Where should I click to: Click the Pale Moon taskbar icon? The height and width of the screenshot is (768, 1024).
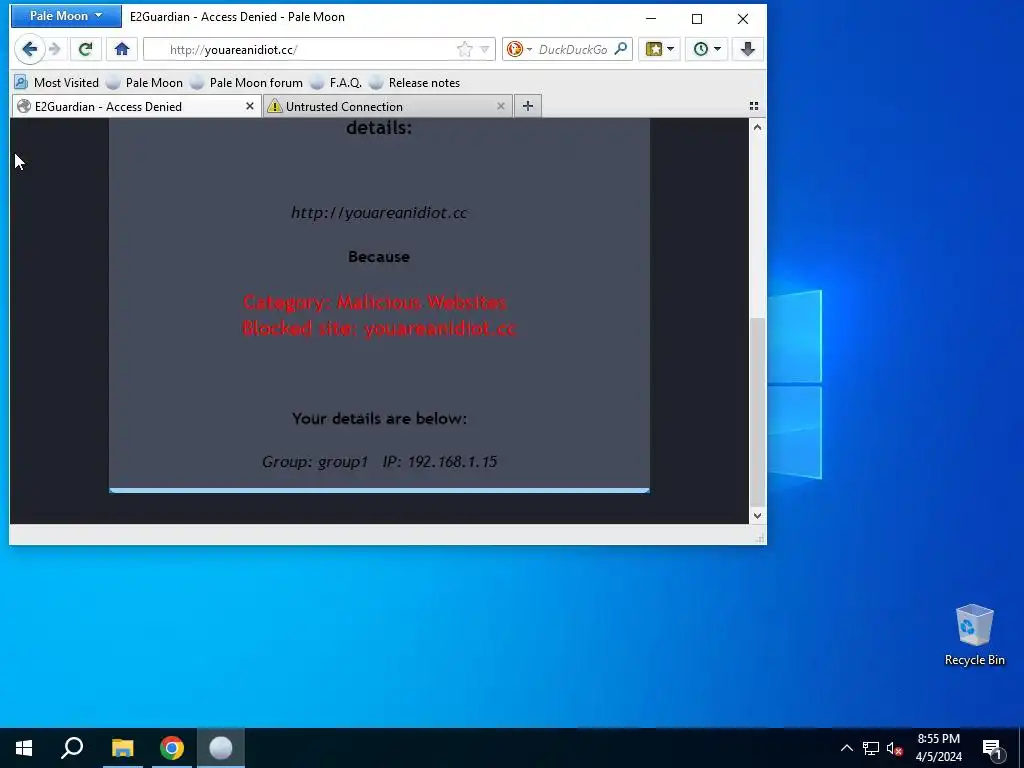(x=221, y=748)
